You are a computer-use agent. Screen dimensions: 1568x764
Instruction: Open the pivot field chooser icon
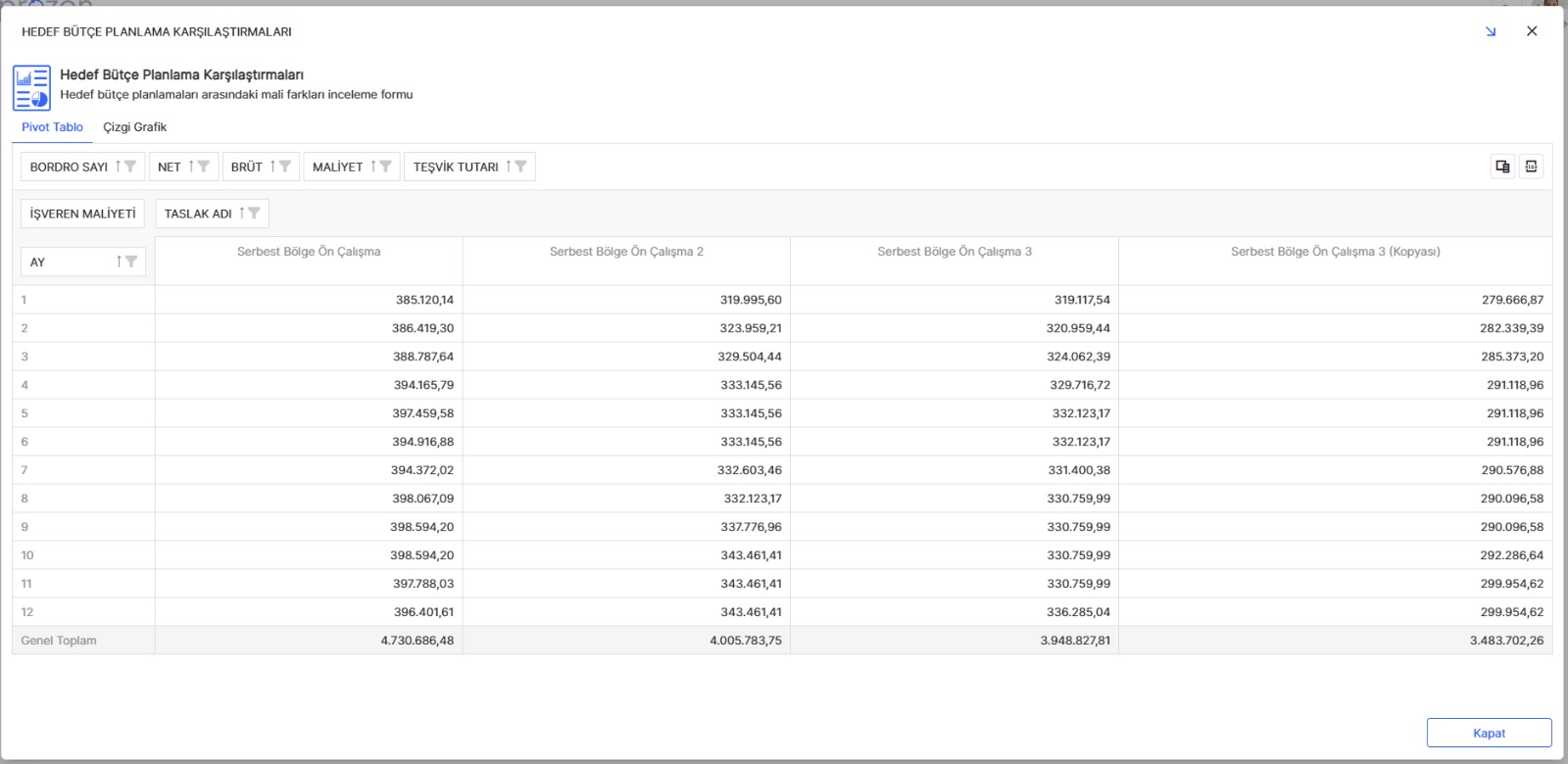click(1502, 167)
